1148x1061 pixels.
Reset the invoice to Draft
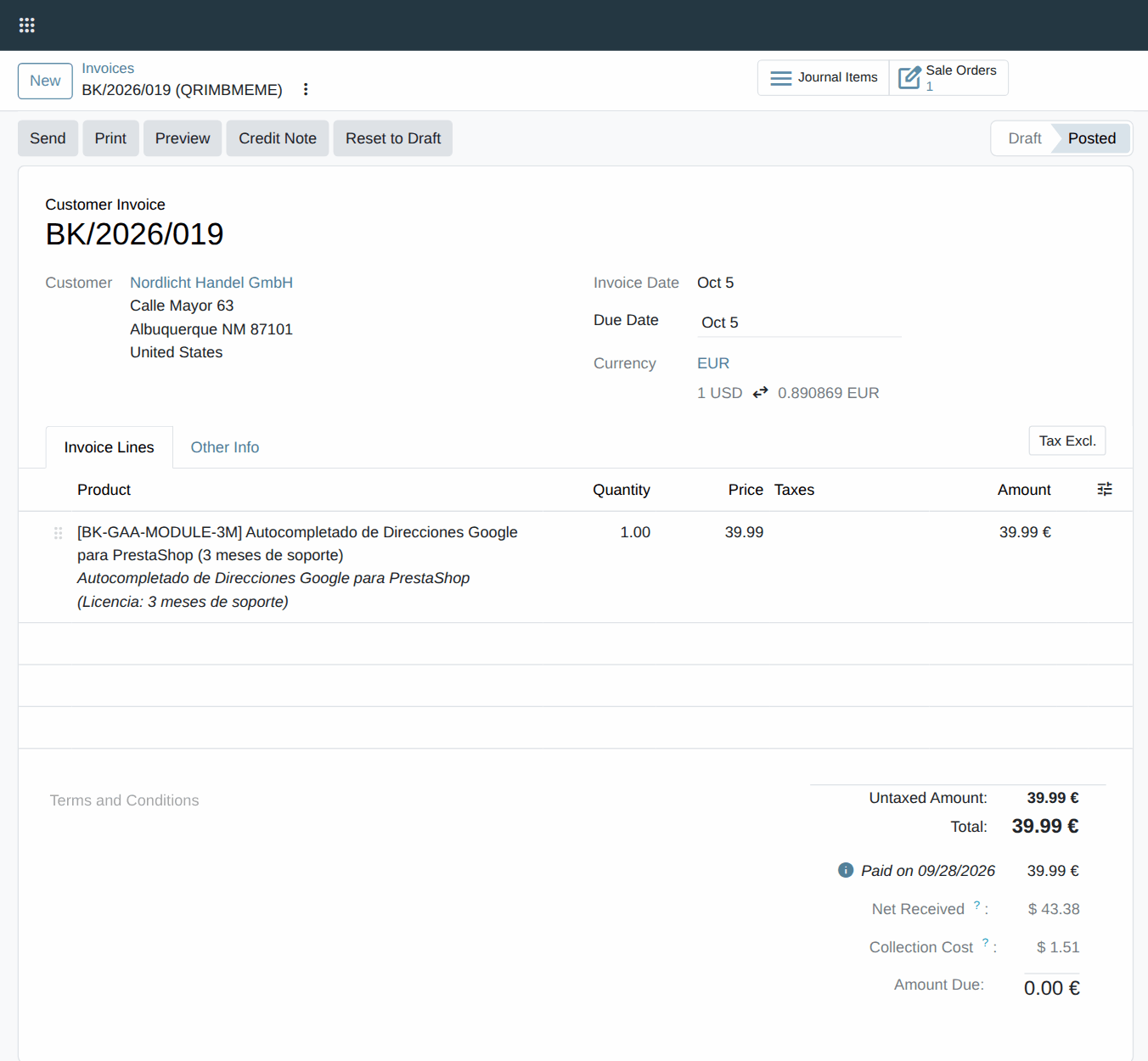pos(393,138)
